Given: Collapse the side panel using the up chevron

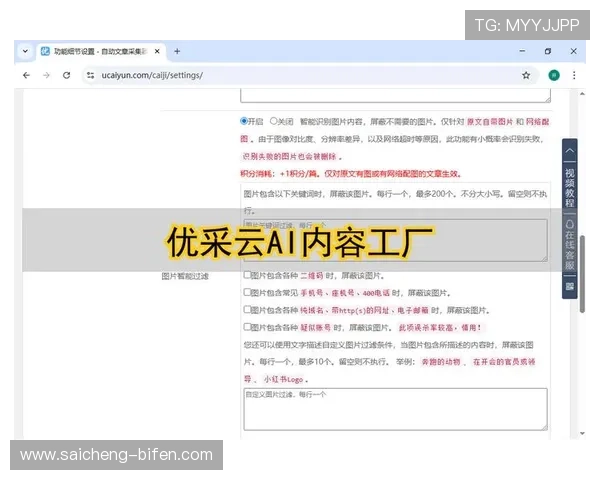Looking at the screenshot, I should coord(569,150).
